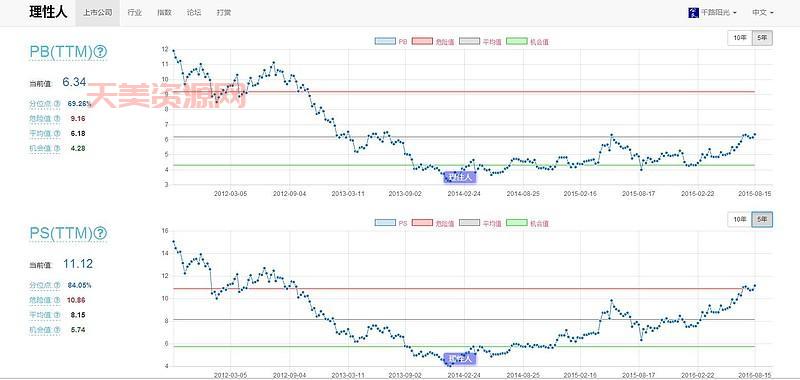Click the user avatar icon in the top bar
Image resolution: width=800 pixels, height=380 pixels.
point(693,13)
